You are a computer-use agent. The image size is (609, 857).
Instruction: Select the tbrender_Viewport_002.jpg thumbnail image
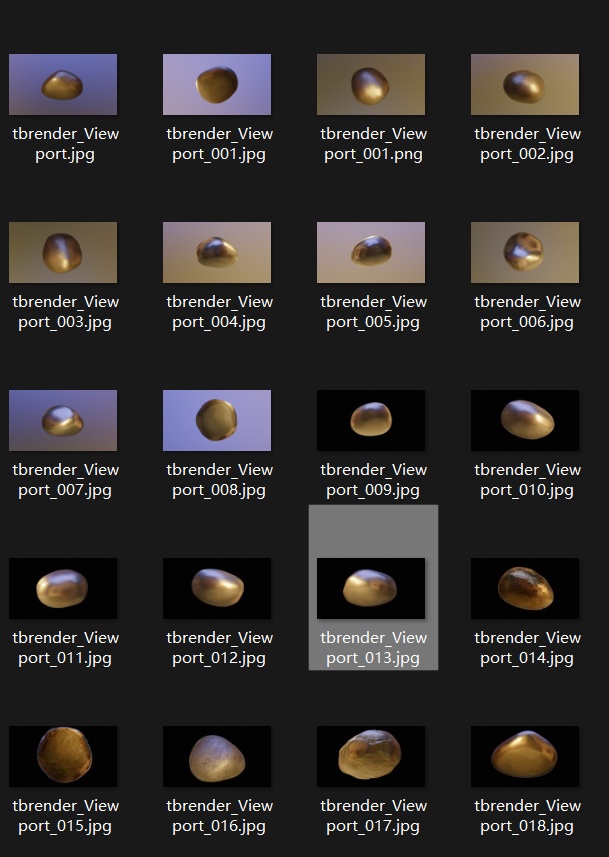click(525, 84)
